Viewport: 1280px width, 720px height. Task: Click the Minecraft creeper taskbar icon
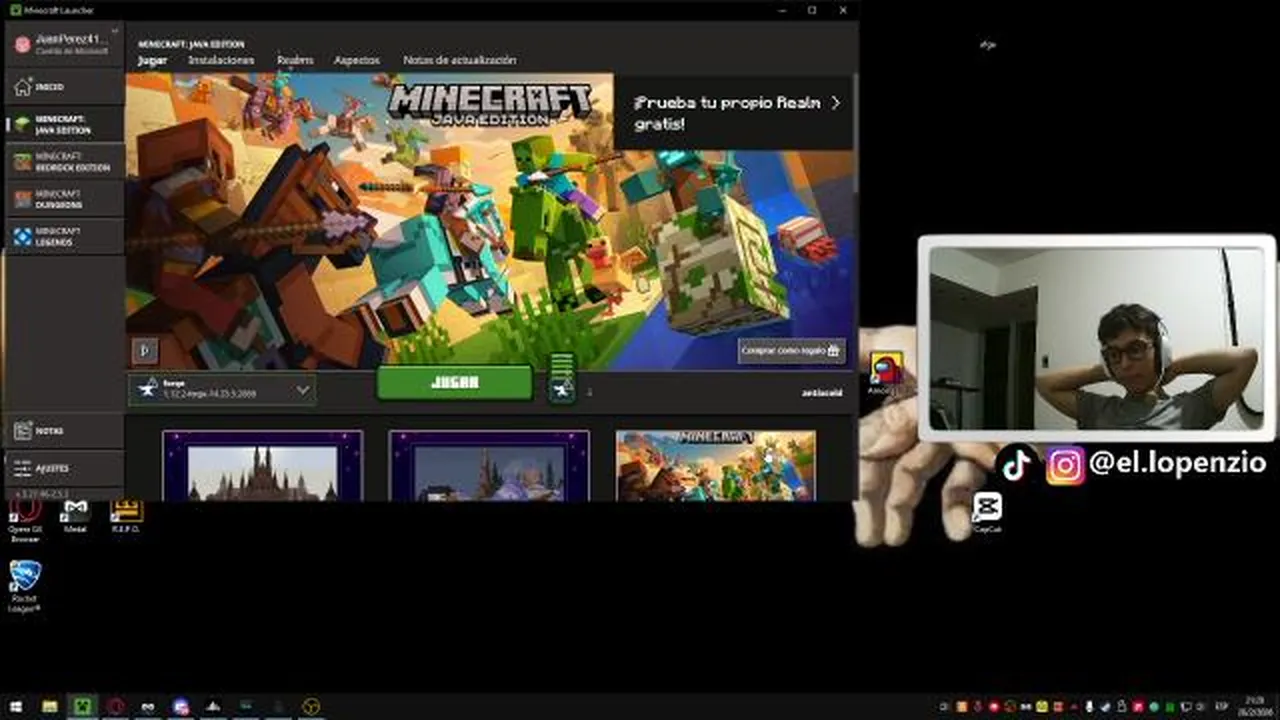83,707
